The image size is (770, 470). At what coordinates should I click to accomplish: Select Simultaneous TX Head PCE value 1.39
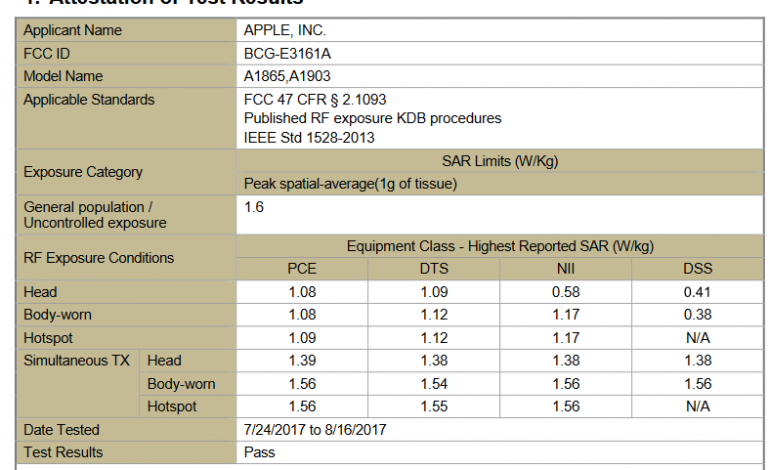301,361
